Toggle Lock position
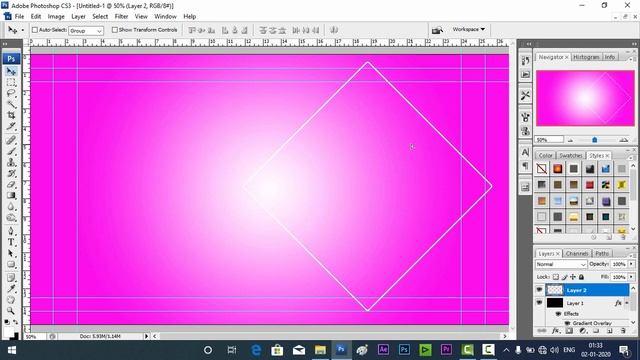Screen dimensions: 640x360 573,277
